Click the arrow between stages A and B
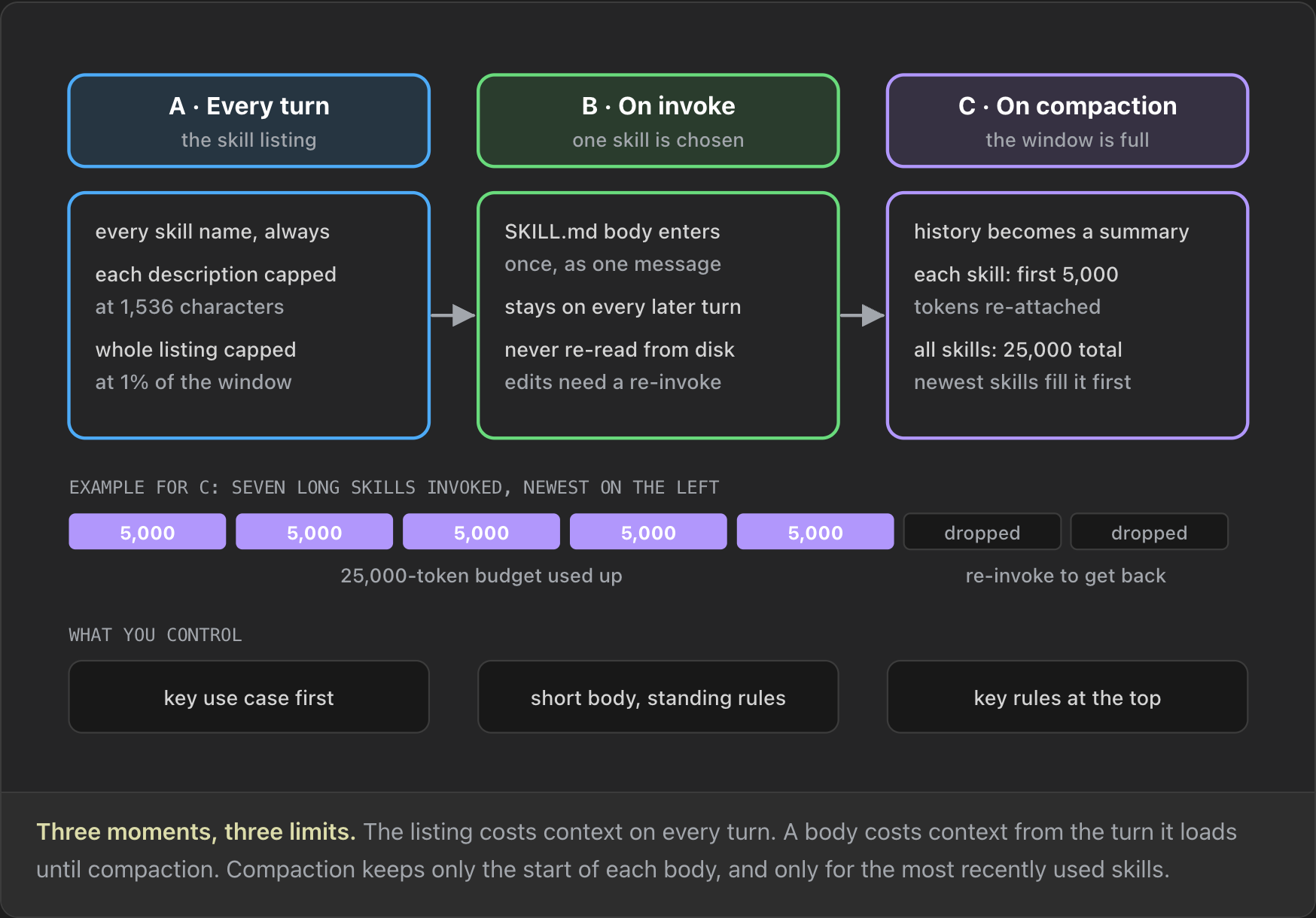 (x=453, y=315)
